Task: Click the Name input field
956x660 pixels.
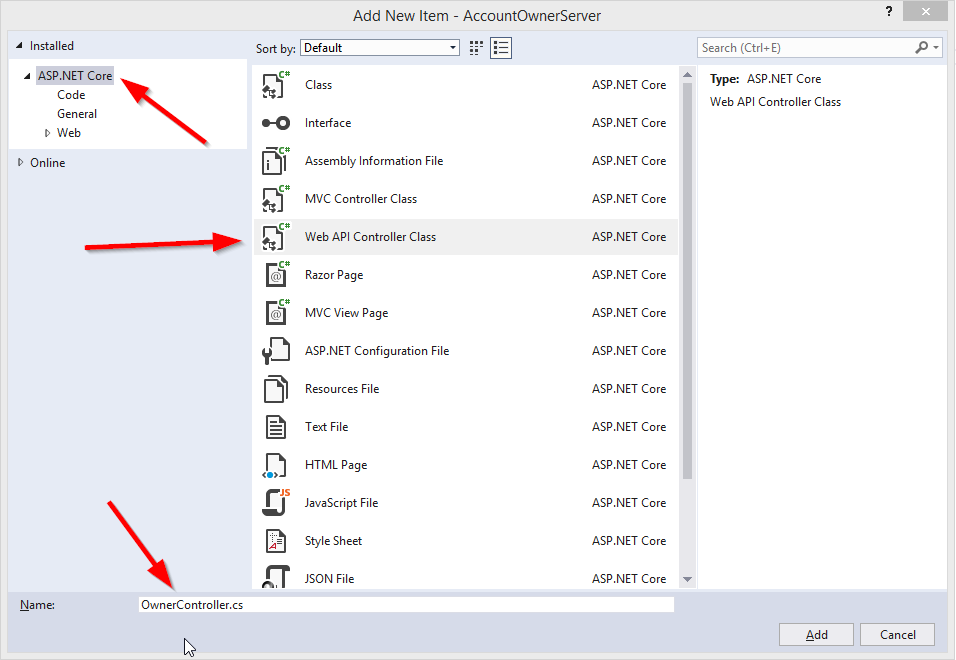Action: pos(406,605)
